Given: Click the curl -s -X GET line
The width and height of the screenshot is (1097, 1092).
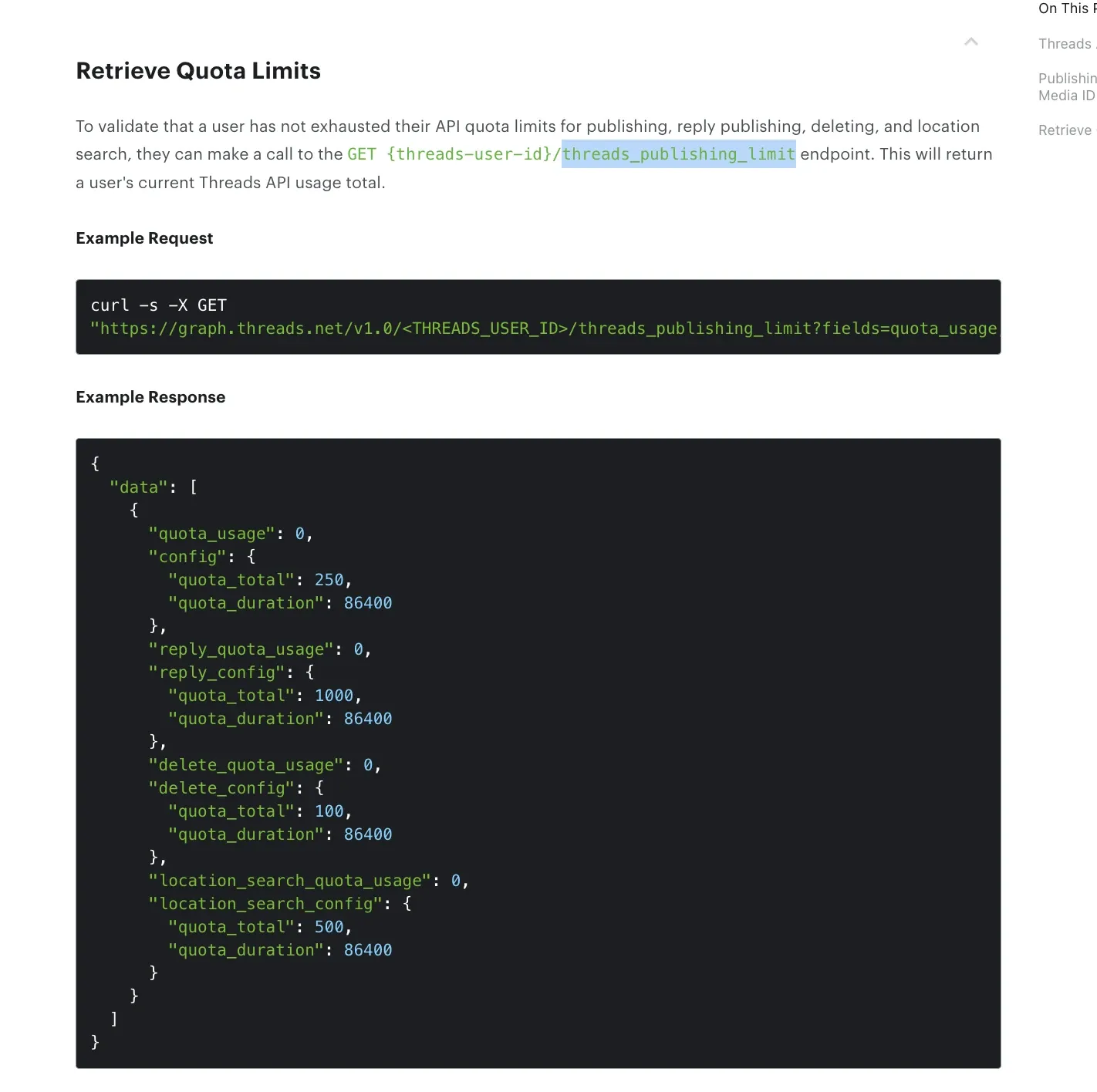Looking at the screenshot, I should click(x=159, y=305).
